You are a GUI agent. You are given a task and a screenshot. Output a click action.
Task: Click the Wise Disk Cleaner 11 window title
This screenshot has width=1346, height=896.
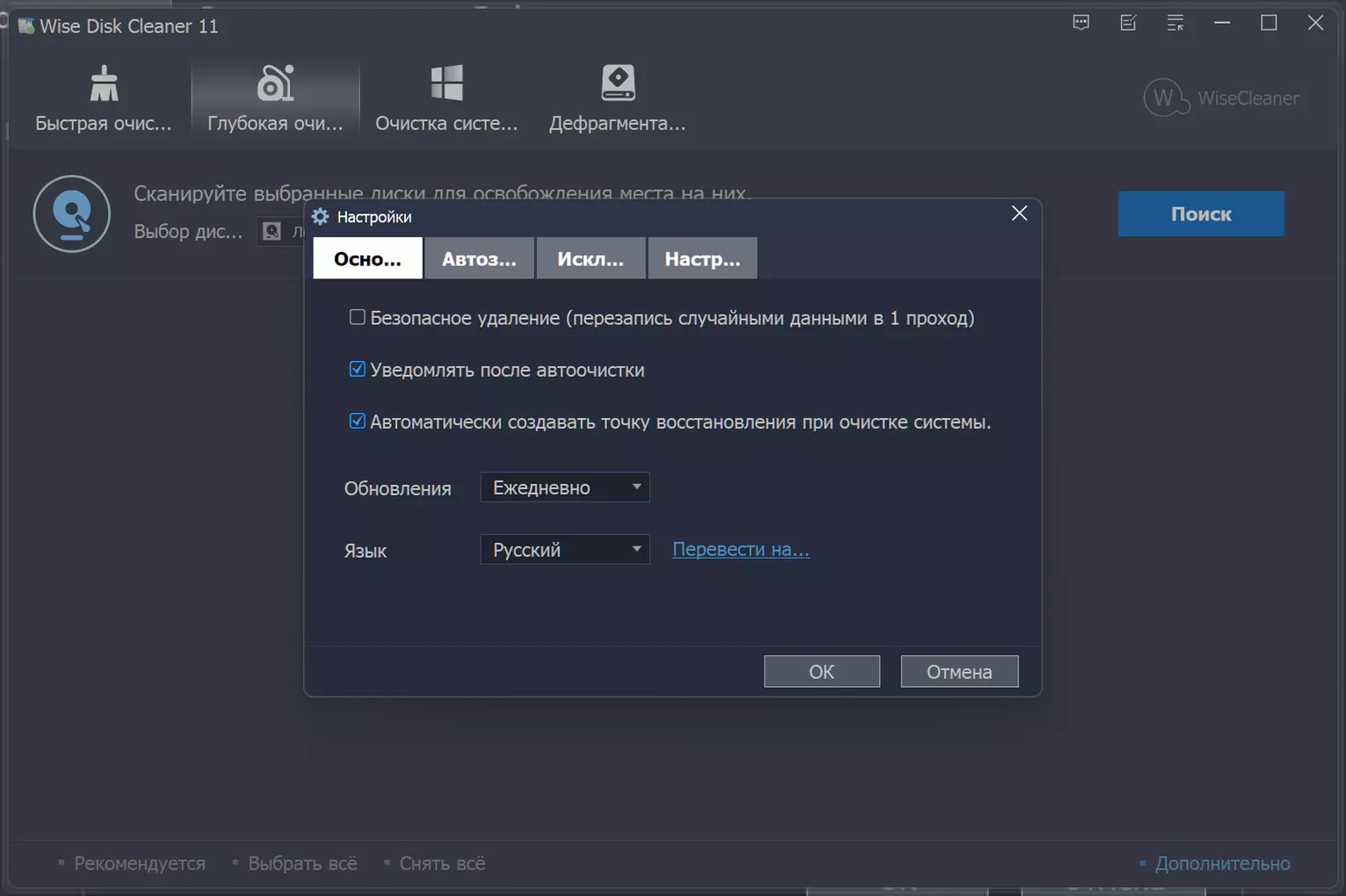[128, 26]
